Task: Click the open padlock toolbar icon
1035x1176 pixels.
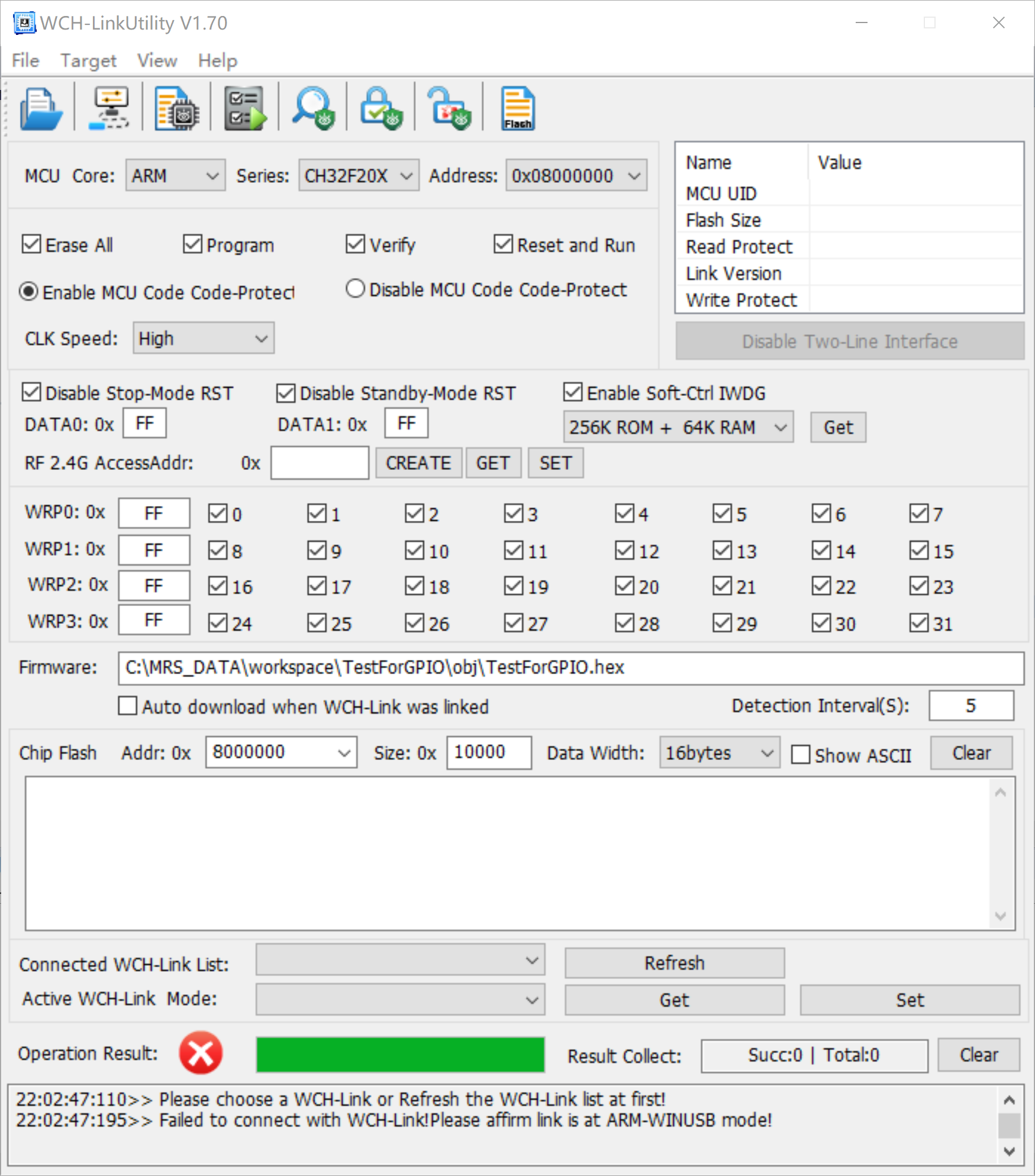Action: pyautogui.click(x=450, y=108)
